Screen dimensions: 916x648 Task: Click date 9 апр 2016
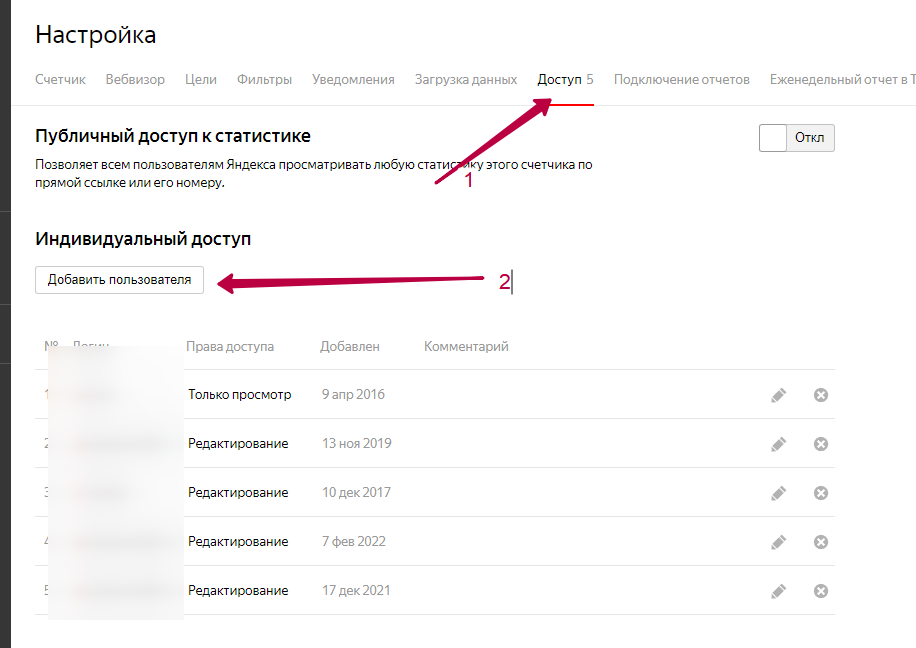pyautogui.click(x=353, y=394)
